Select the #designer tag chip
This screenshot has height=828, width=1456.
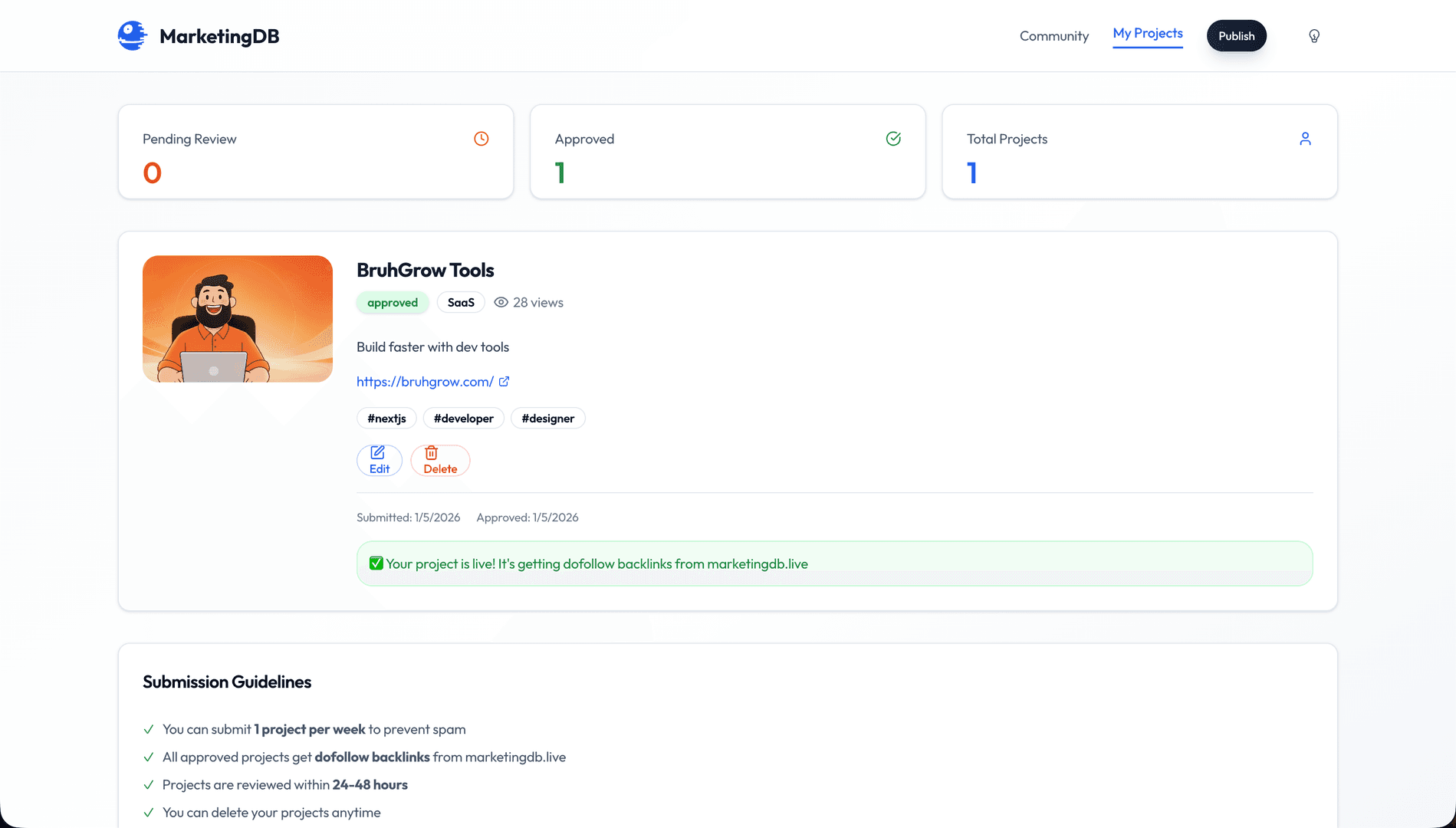[547, 418]
